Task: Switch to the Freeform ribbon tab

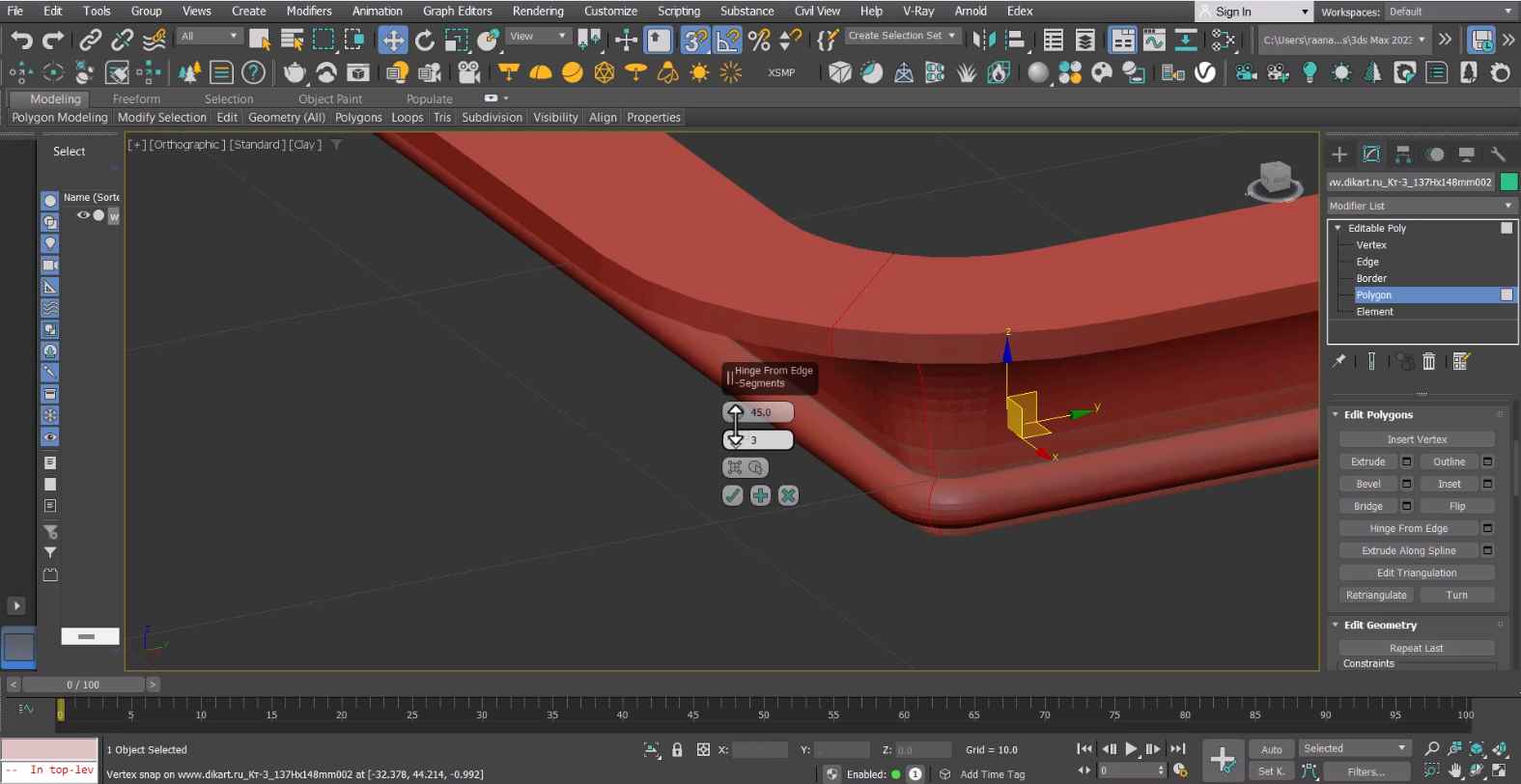Action: coord(136,98)
